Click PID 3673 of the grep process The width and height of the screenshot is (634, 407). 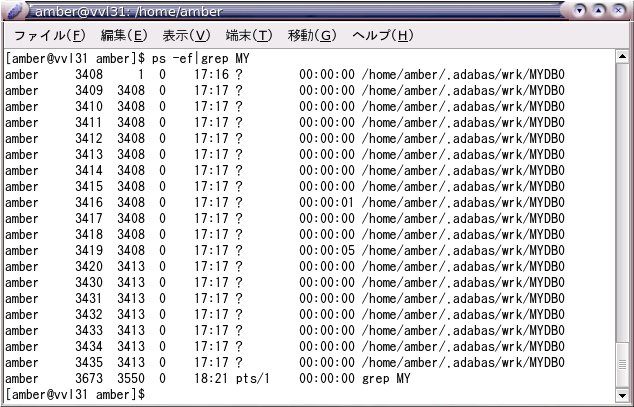click(x=89, y=379)
